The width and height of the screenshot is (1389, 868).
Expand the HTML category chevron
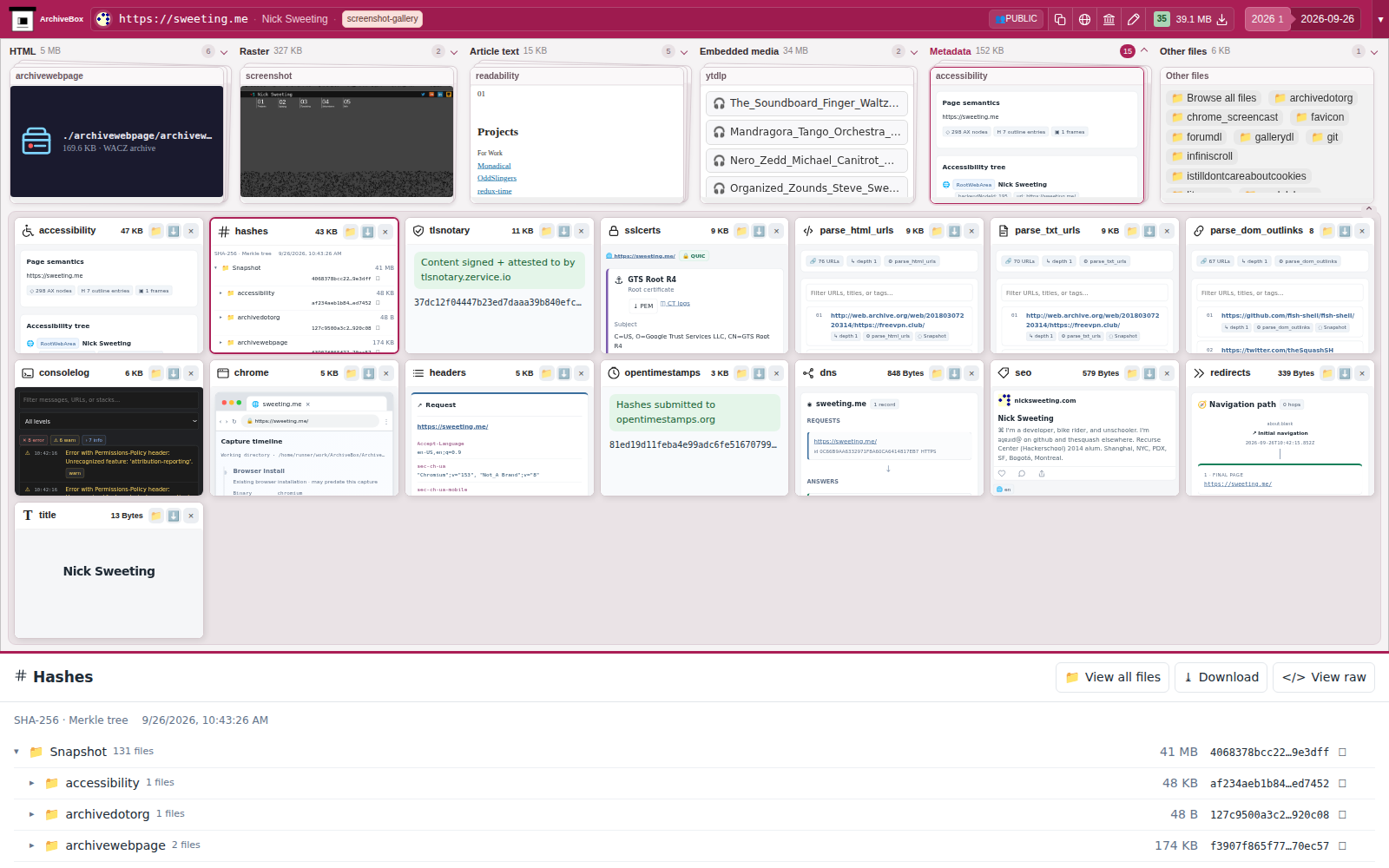pyautogui.click(x=224, y=52)
